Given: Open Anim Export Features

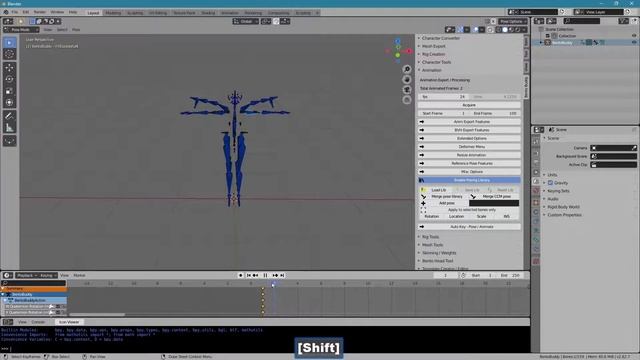Looking at the screenshot, I should coord(469,122).
